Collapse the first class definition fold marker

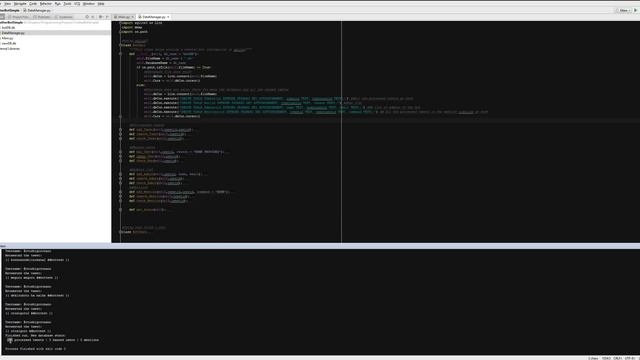pos(120,45)
